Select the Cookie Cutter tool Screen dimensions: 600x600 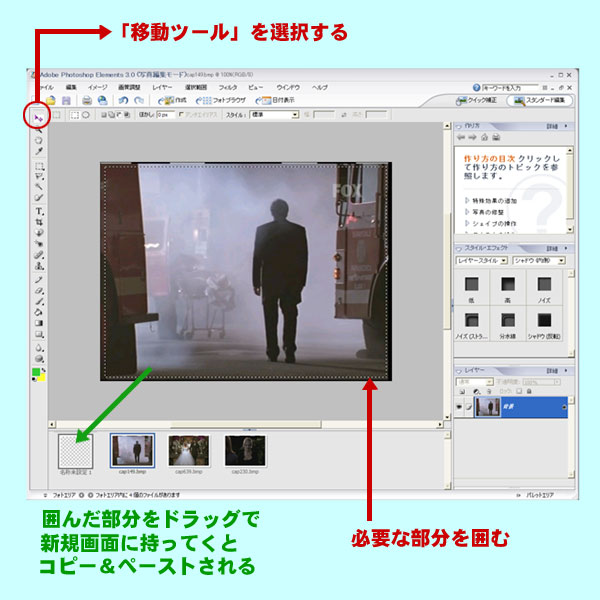point(39,233)
